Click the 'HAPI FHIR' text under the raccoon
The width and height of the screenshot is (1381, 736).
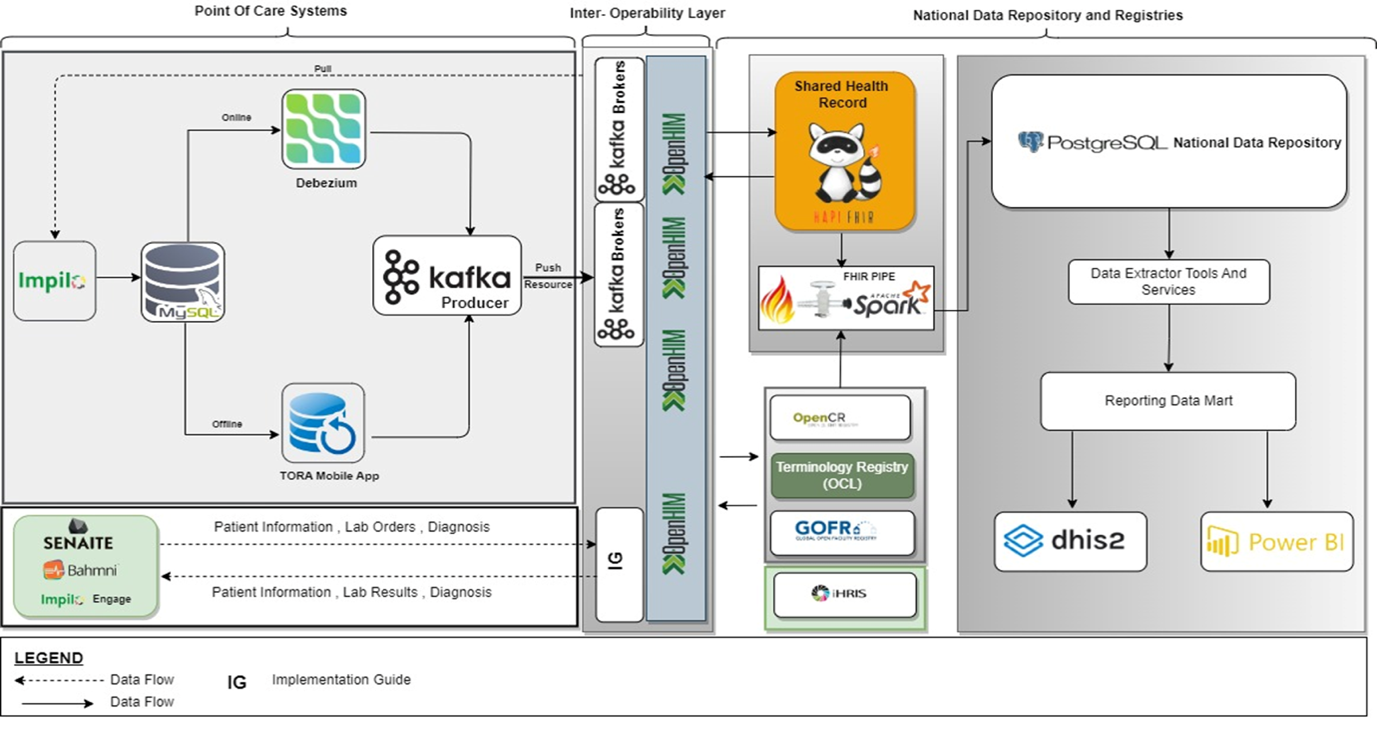pos(846,216)
